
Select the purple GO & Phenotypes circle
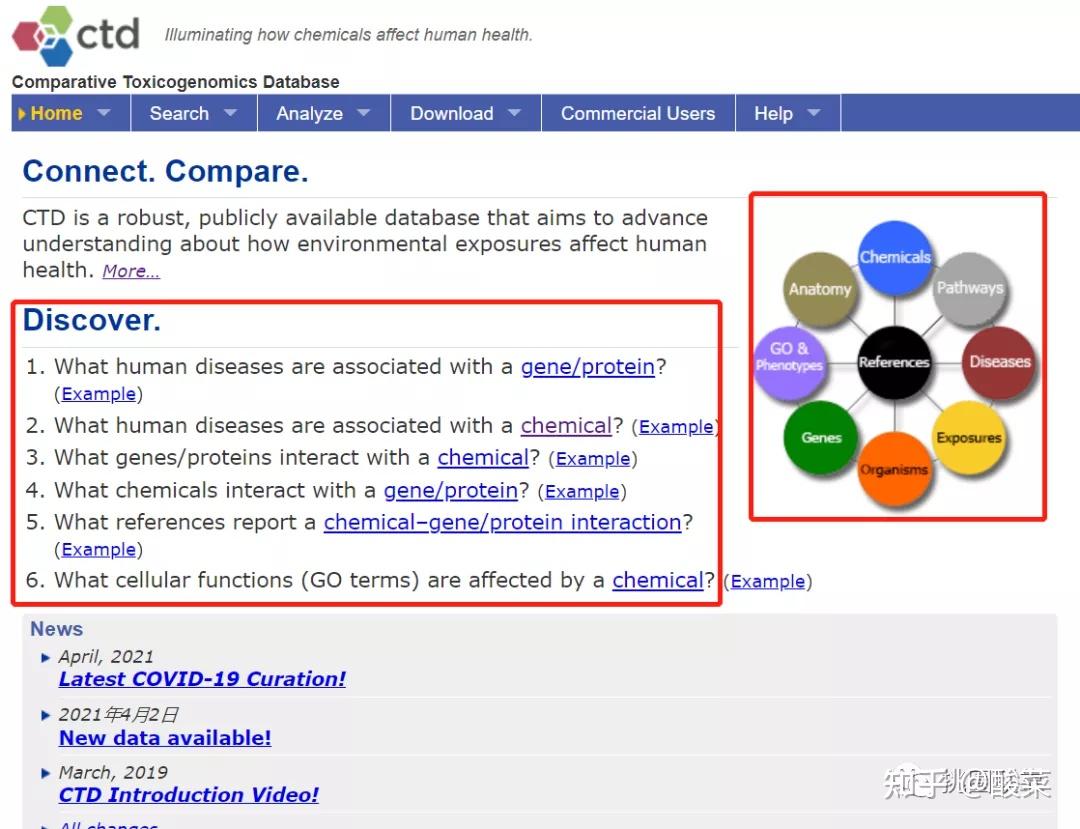click(789, 363)
